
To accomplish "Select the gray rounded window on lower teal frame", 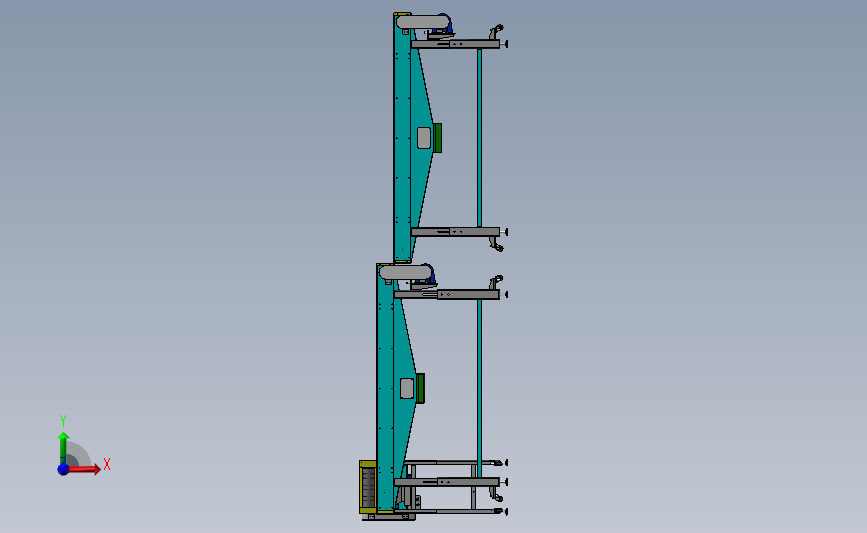I will [407, 388].
